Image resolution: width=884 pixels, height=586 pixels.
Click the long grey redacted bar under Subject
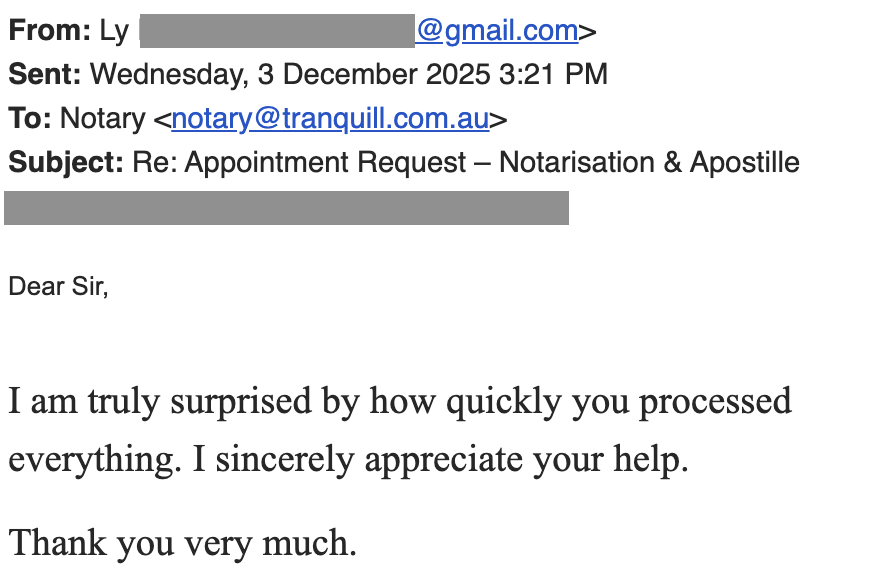[287, 208]
